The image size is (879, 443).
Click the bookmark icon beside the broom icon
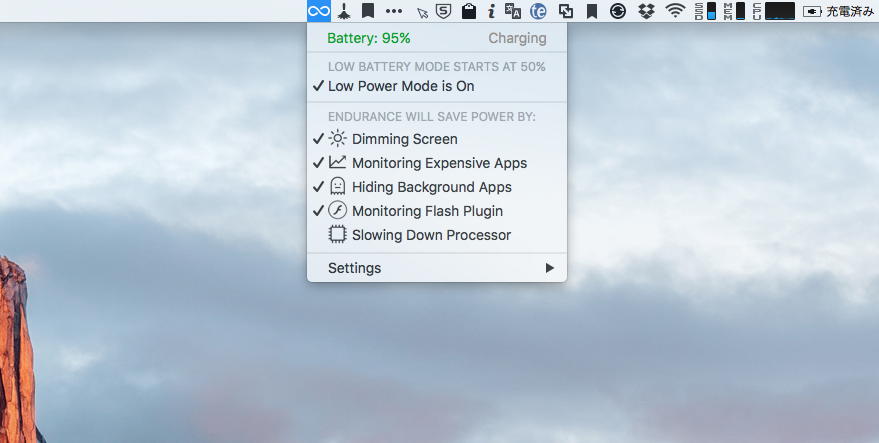[368, 11]
